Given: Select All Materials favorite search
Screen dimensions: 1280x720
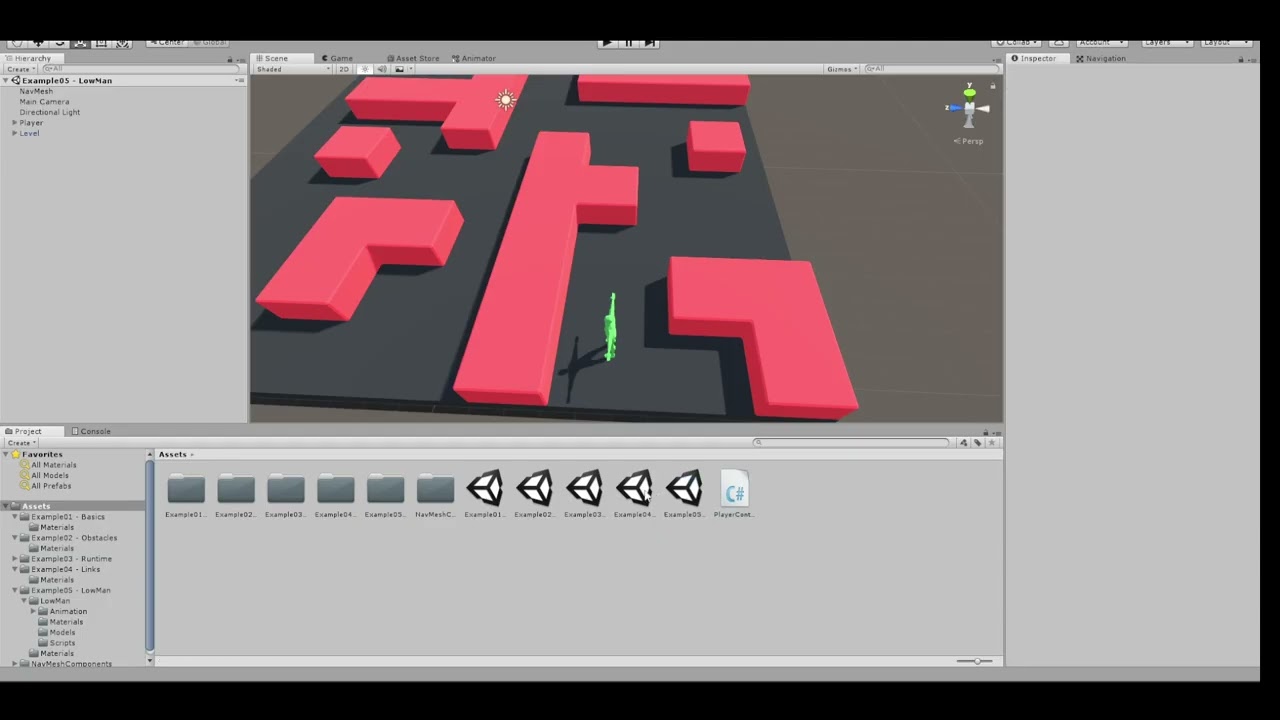Looking at the screenshot, I should 53,465.
